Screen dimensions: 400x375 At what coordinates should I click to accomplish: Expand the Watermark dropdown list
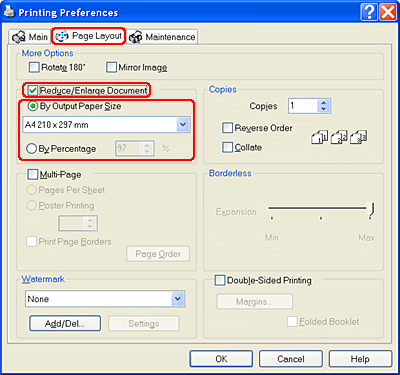[x=178, y=299]
